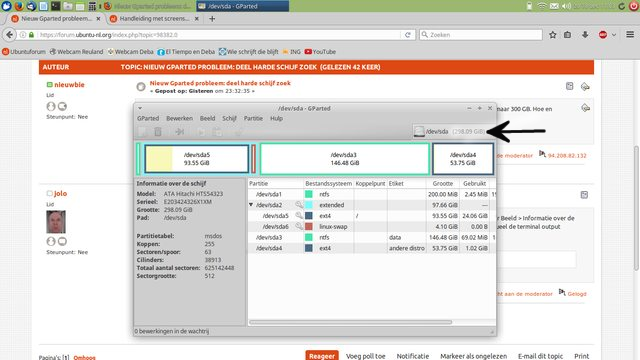The height and width of the screenshot is (360, 640).
Task: Click the Zoeken search field
Action: [481, 35]
